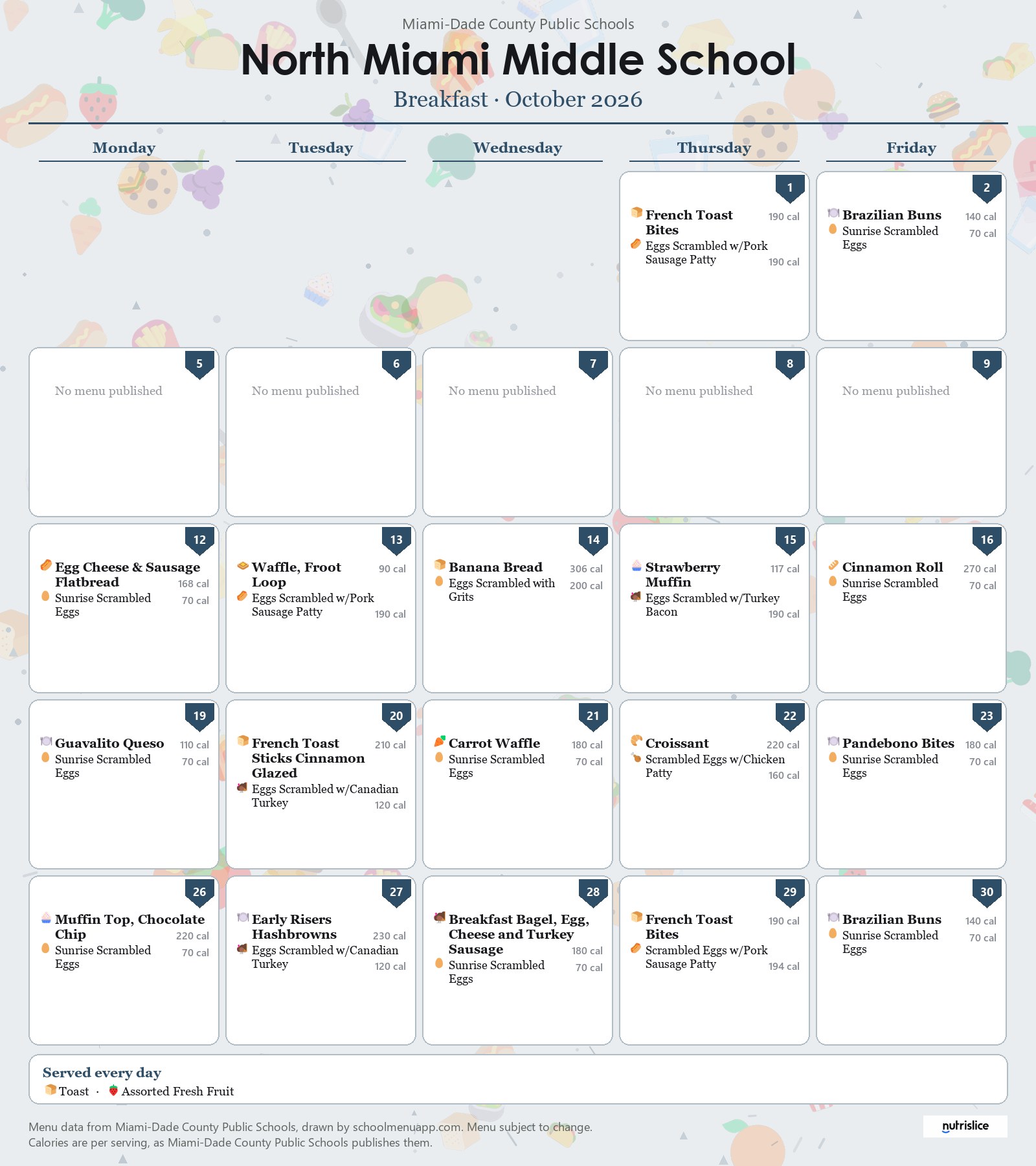Click the date badge for October 30
This screenshot has height=1166, width=1036.
[x=987, y=893]
